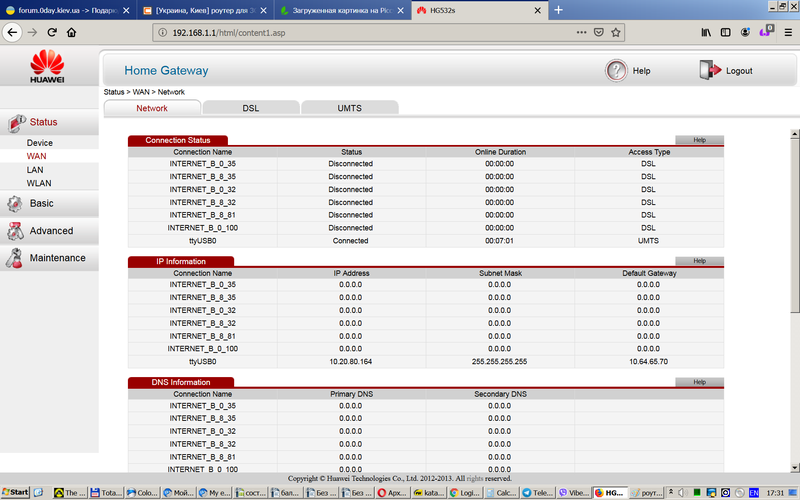Click the Logout door icon
This screenshot has height=500, width=800.
pos(709,71)
